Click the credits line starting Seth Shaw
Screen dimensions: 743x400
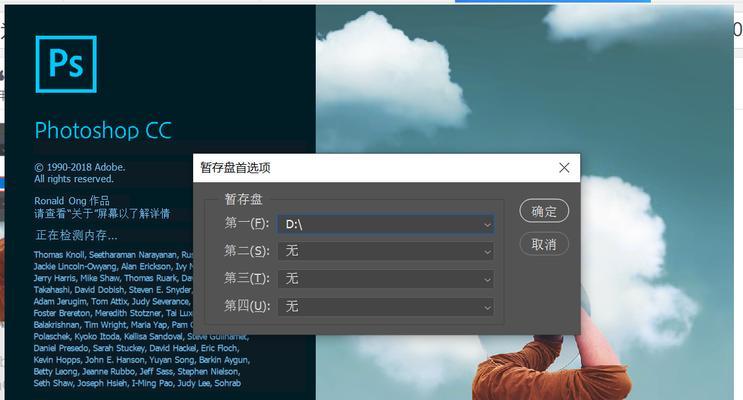pyautogui.click(x=137, y=383)
